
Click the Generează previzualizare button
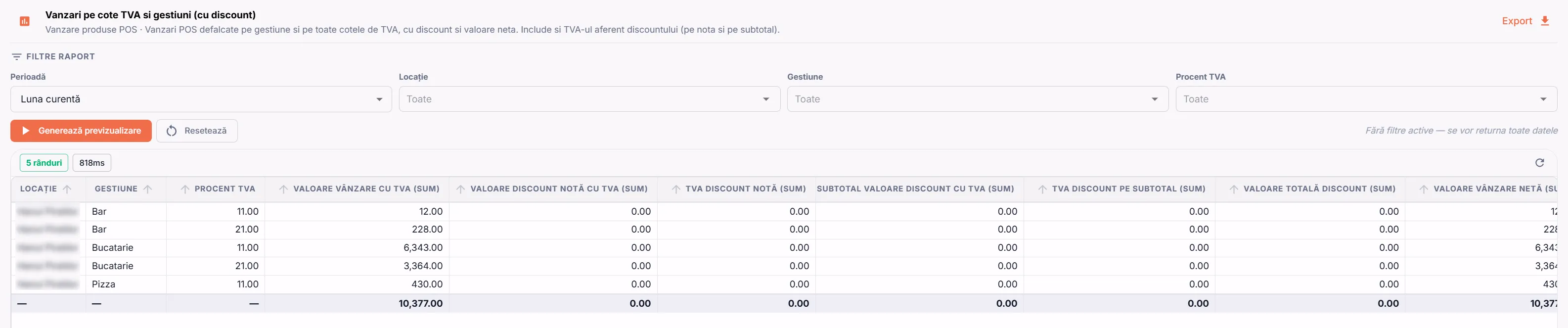click(81, 131)
